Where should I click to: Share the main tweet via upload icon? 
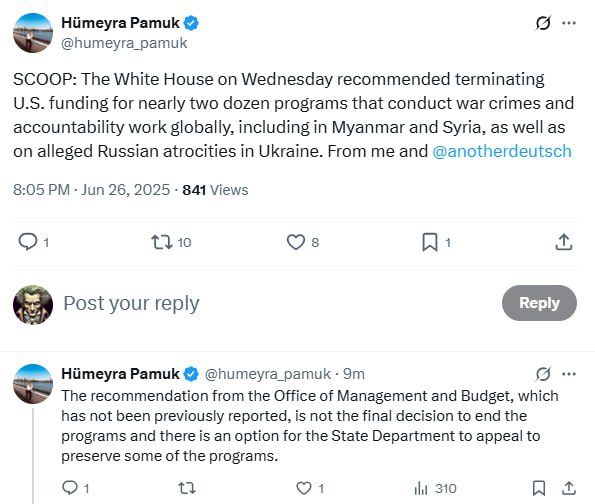coord(564,242)
